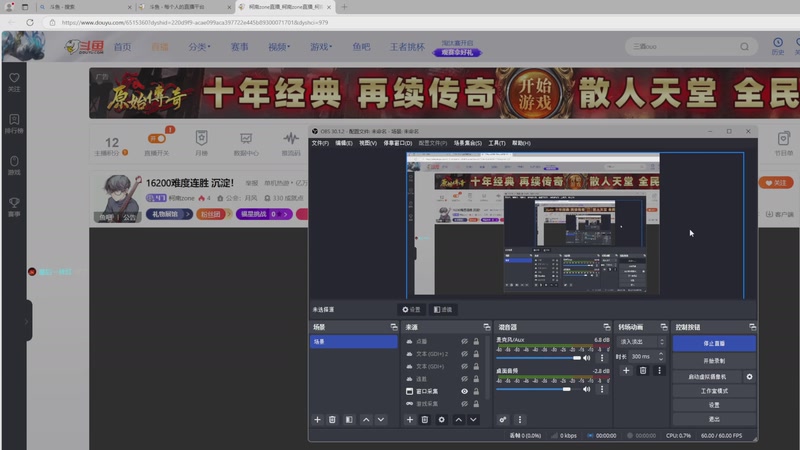Expand Douyu 游戏 navigation dropdown
The width and height of the screenshot is (800, 450).
pos(321,47)
